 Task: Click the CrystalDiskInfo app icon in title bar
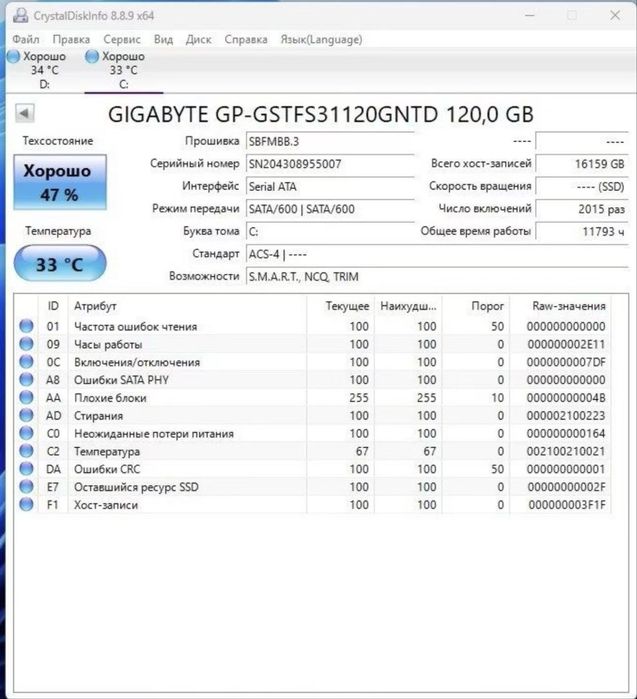[x=21, y=16]
